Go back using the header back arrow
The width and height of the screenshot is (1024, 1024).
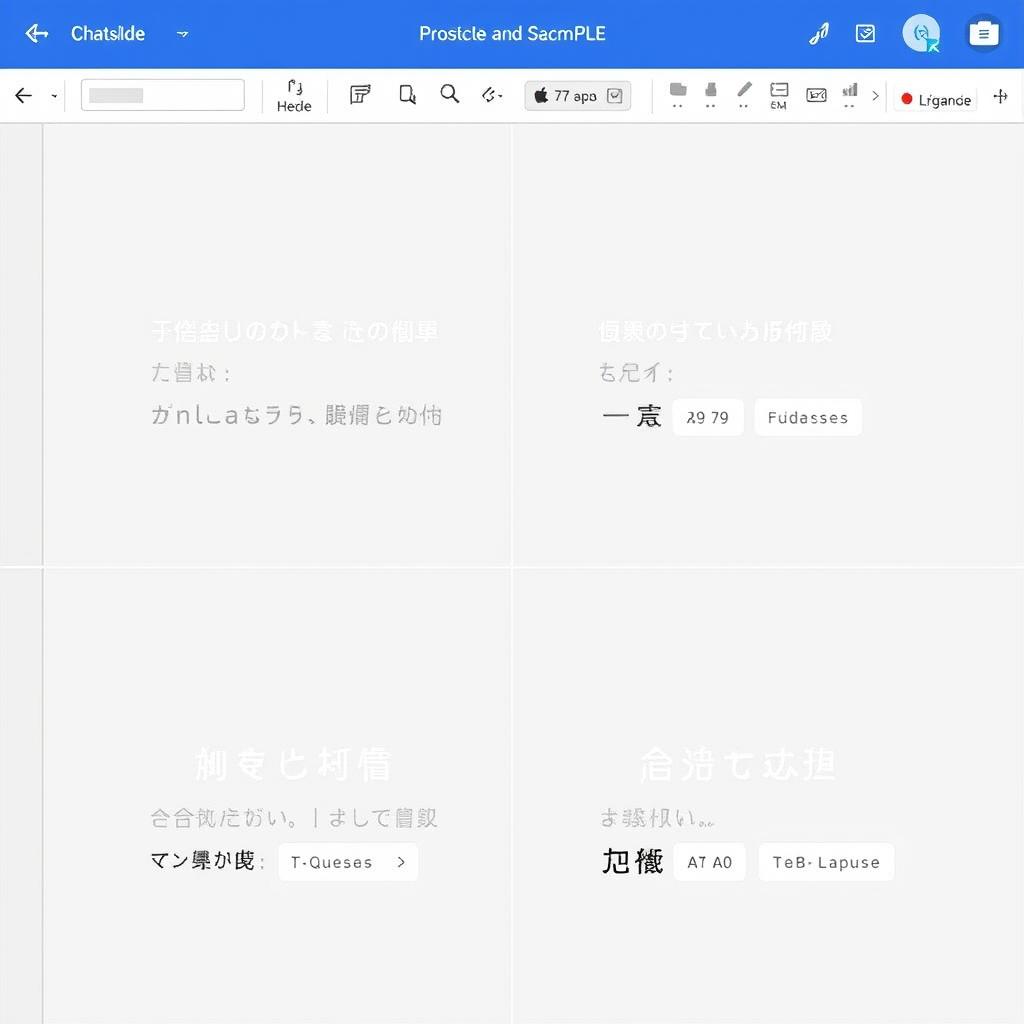pos(37,34)
